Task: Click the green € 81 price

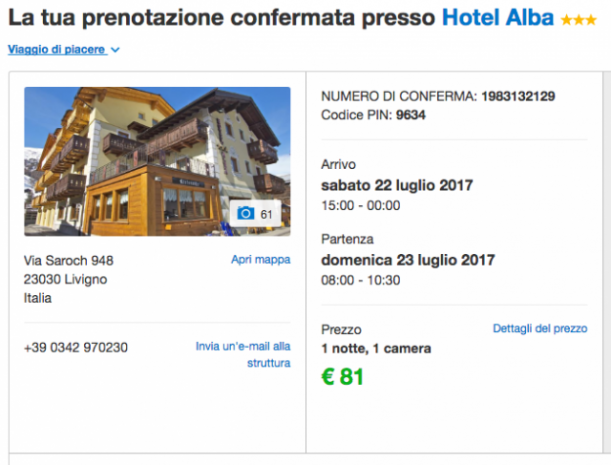Action: pos(343,377)
